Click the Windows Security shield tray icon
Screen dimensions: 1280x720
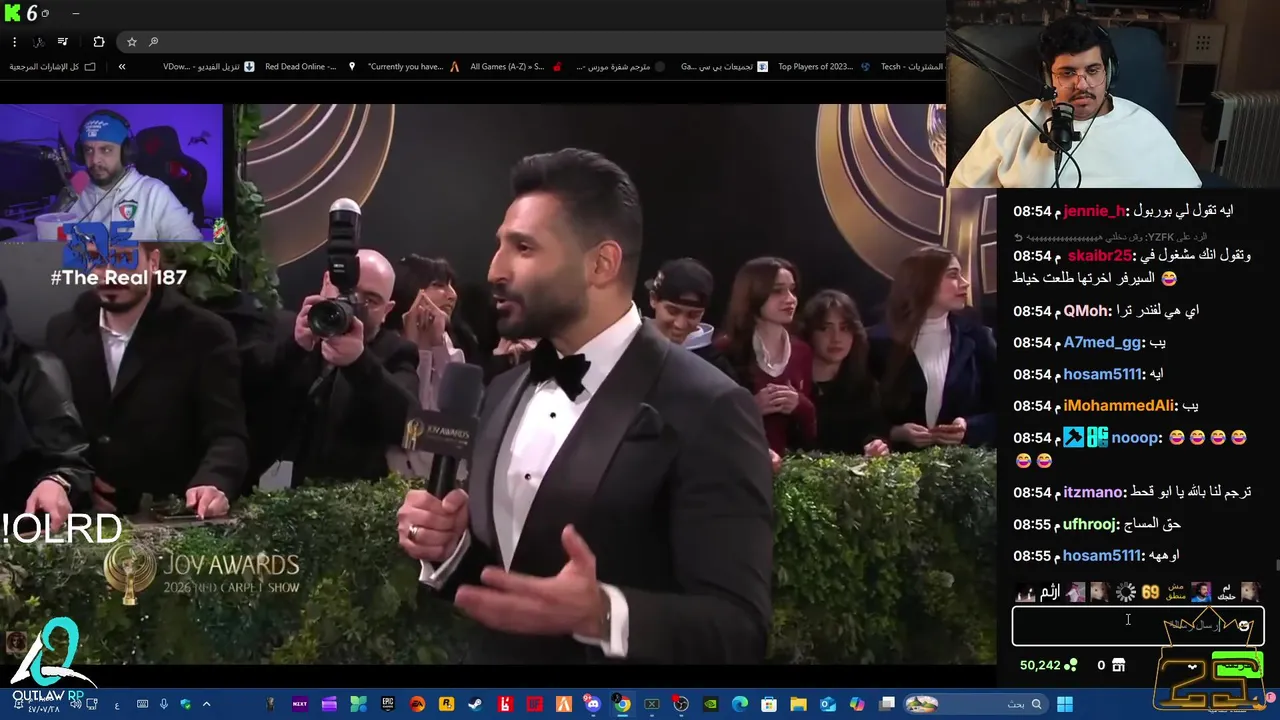click(x=186, y=704)
